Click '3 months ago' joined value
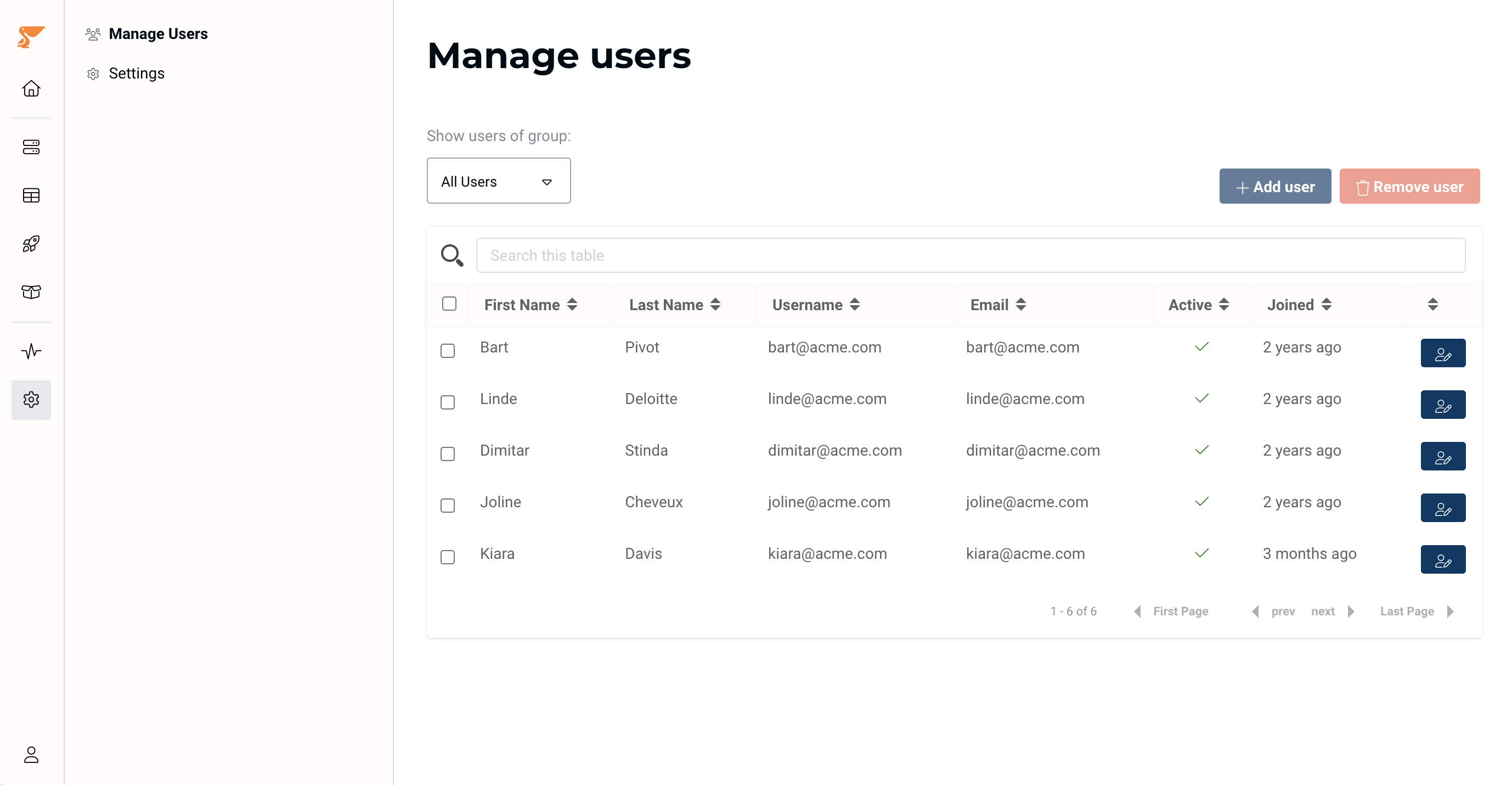The height and width of the screenshot is (785, 1512). tap(1309, 554)
